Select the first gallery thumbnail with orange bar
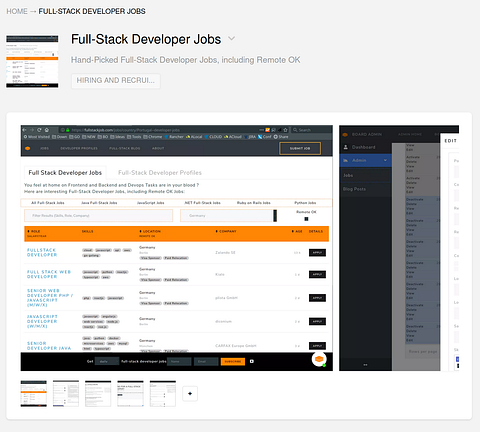 (34, 394)
